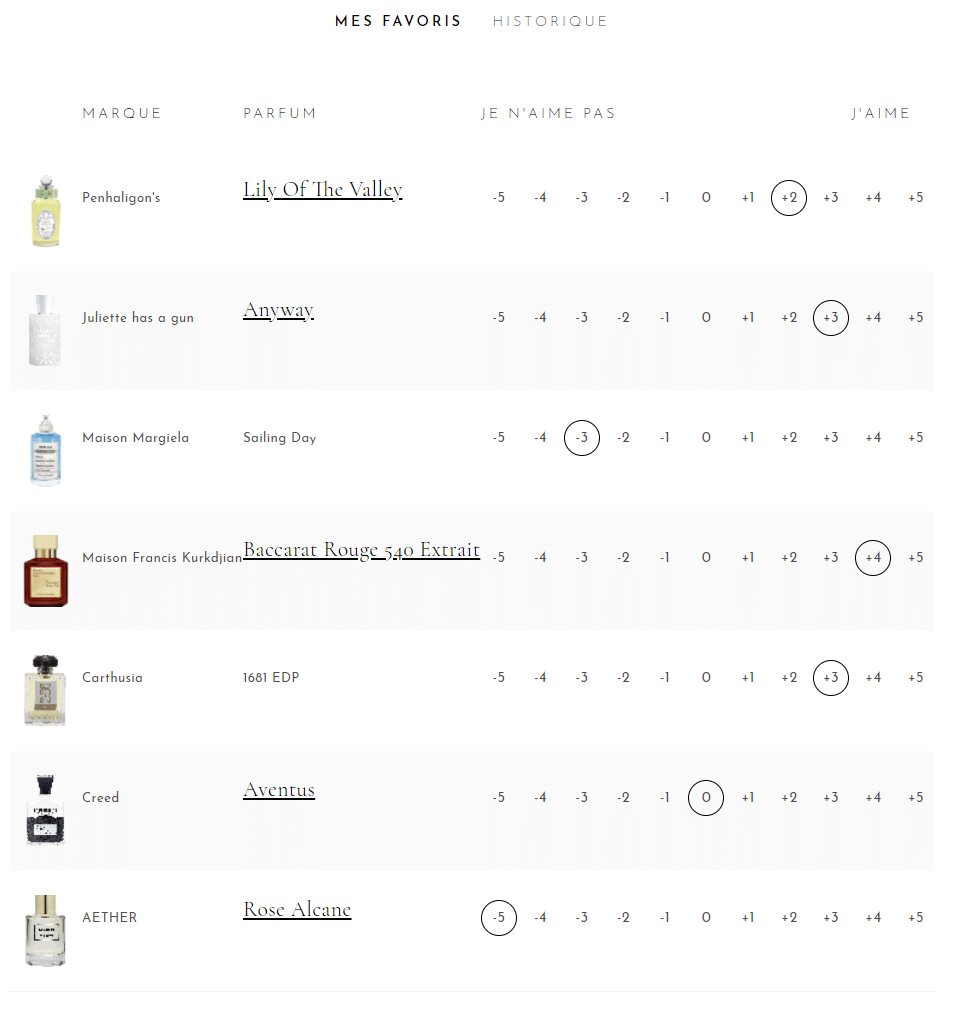This screenshot has width=978, height=1009.
Task: Rate Anyway as -2
Action: tap(623, 318)
